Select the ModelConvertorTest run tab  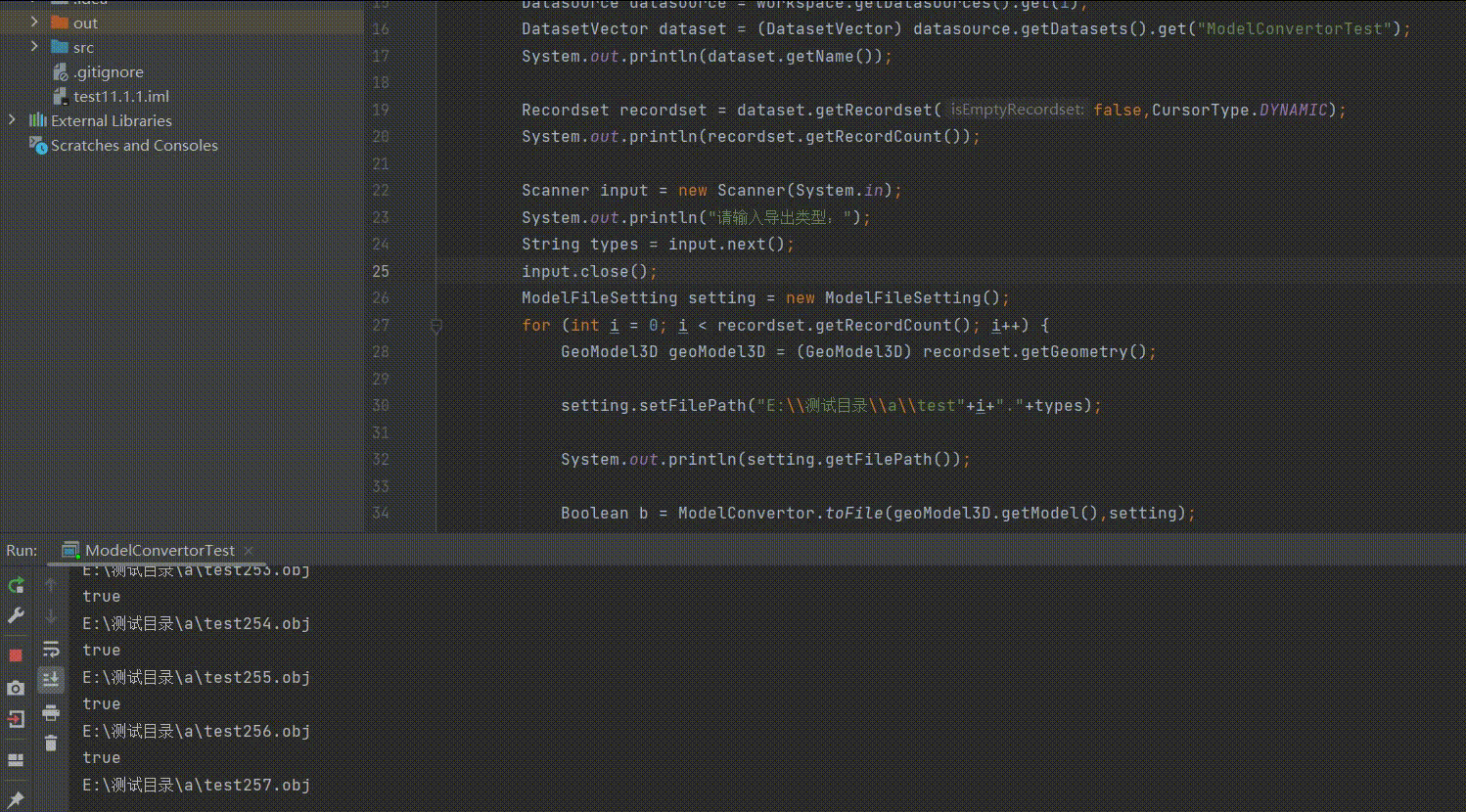pos(157,550)
